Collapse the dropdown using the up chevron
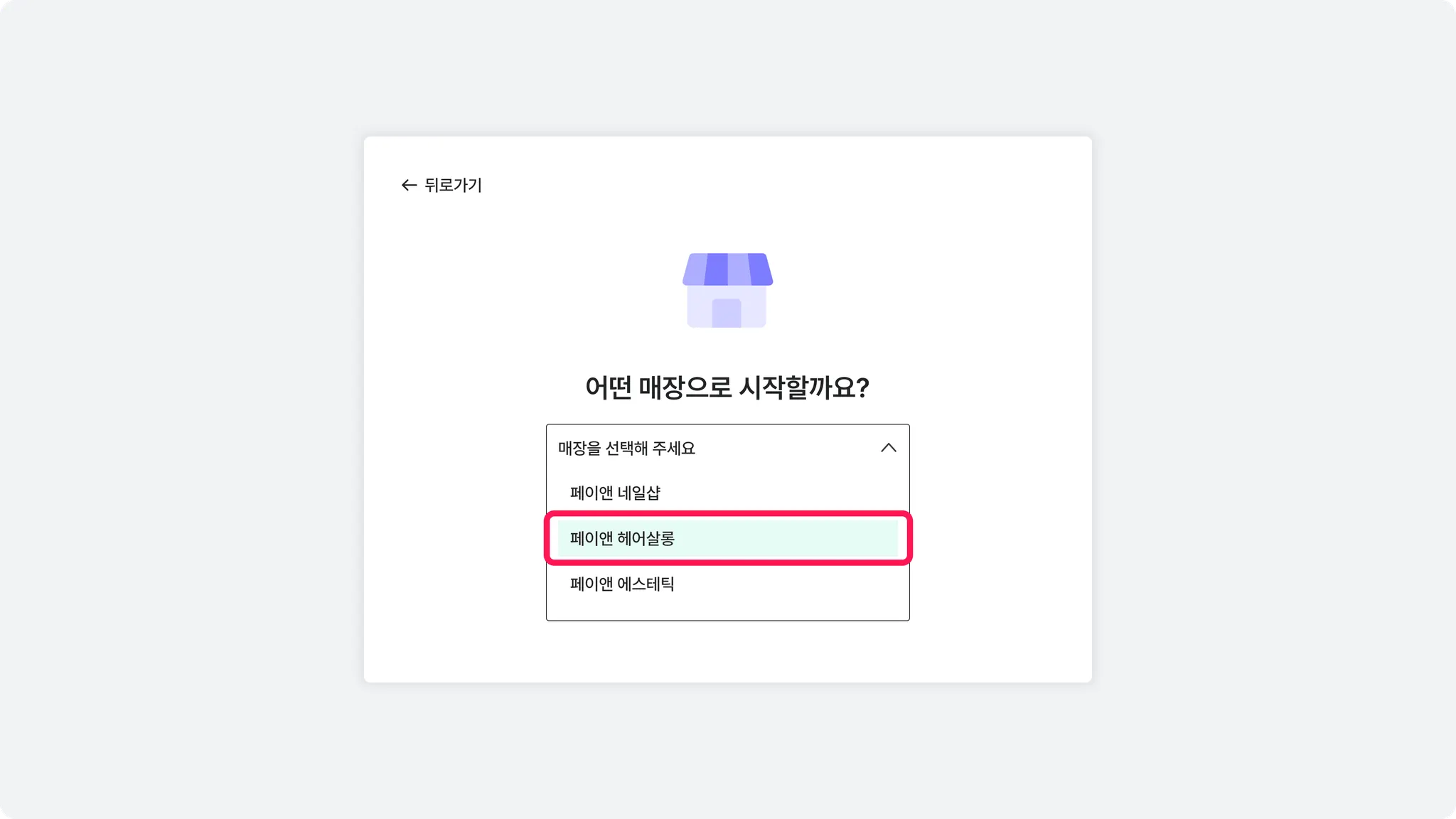Screen dimensions: 1456x819 pyautogui.click(x=888, y=448)
